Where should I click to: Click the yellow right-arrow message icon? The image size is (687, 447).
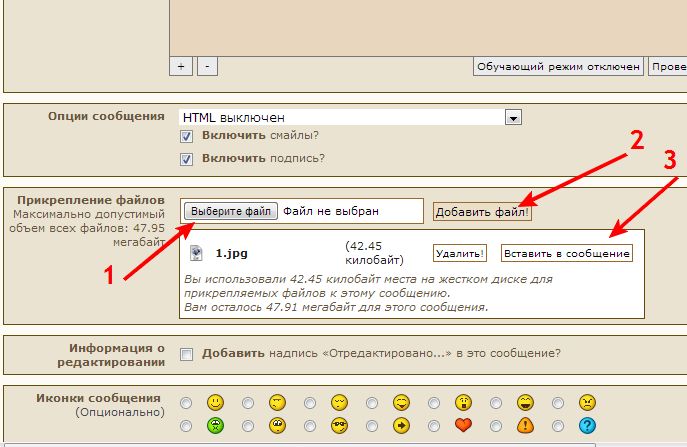(x=401, y=424)
